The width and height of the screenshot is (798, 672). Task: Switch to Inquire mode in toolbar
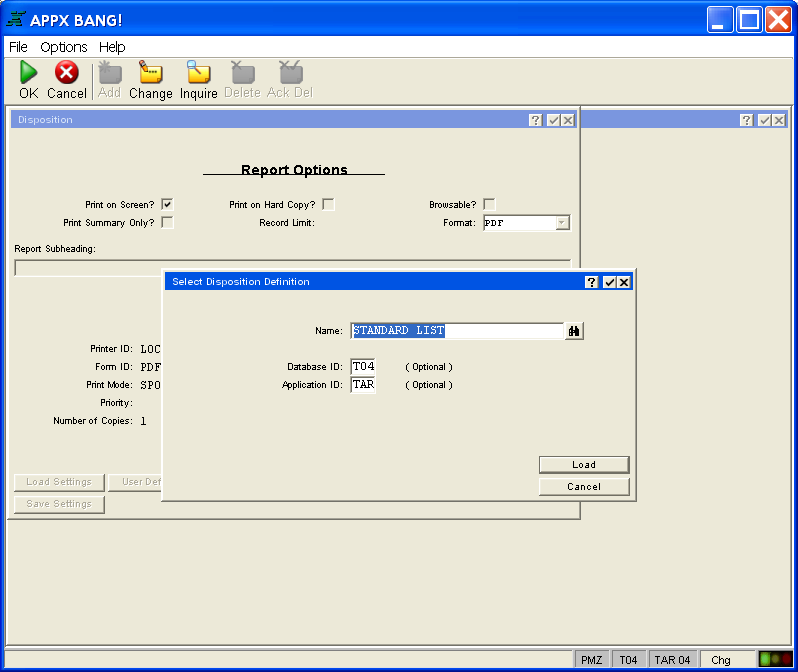(198, 73)
